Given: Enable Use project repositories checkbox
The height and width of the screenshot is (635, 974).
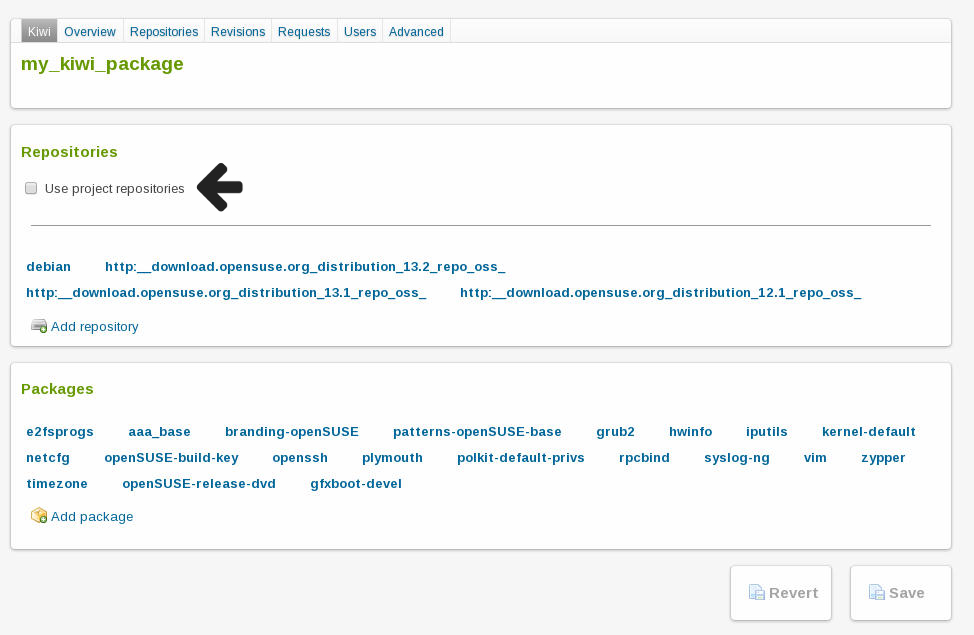Looking at the screenshot, I should tap(31, 188).
